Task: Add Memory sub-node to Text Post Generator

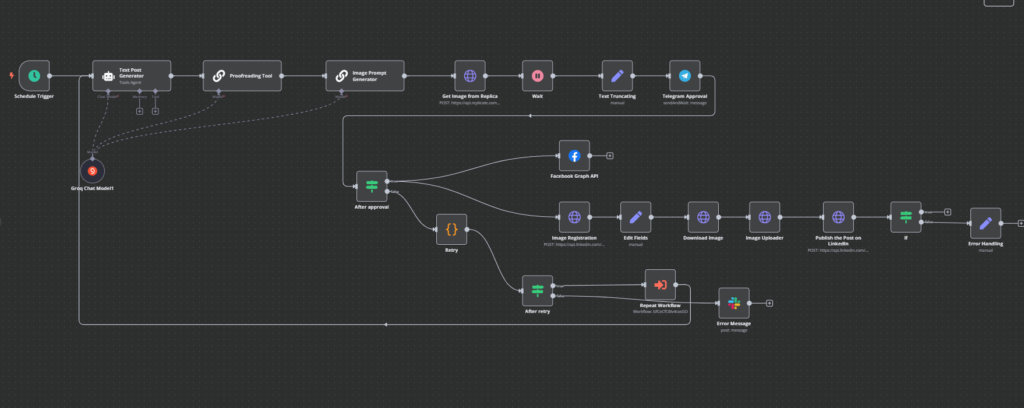Action: [140, 110]
